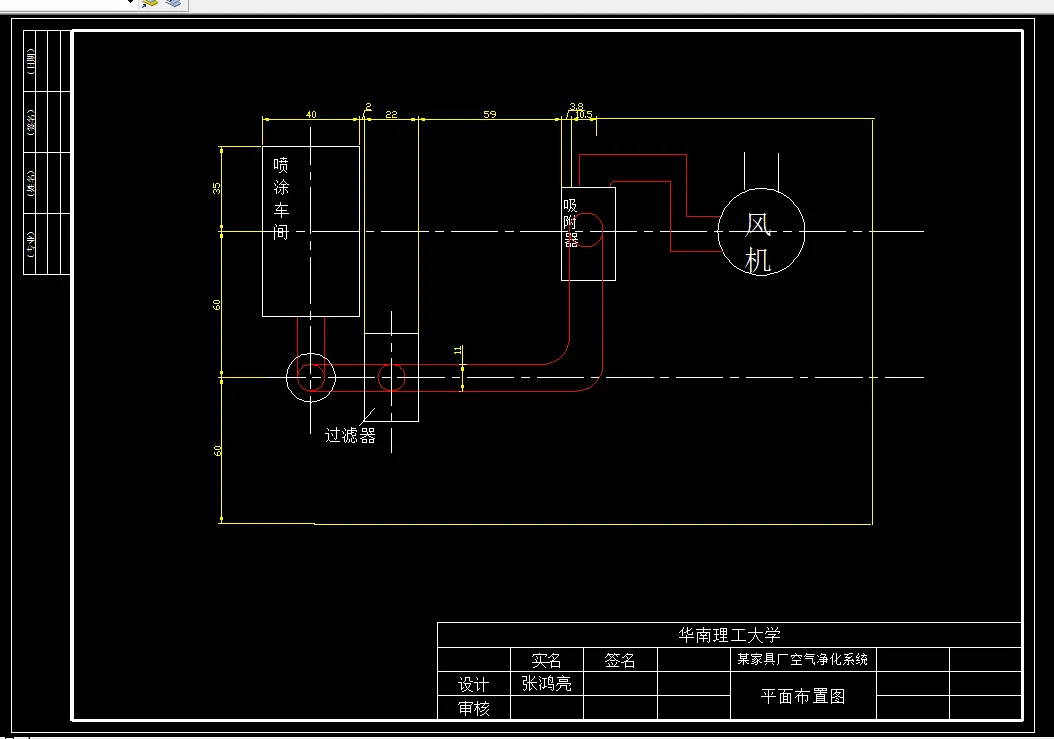Click the 设计 cell in title block
Screen dimensions: 1054x739
pyautogui.click(x=473, y=685)
